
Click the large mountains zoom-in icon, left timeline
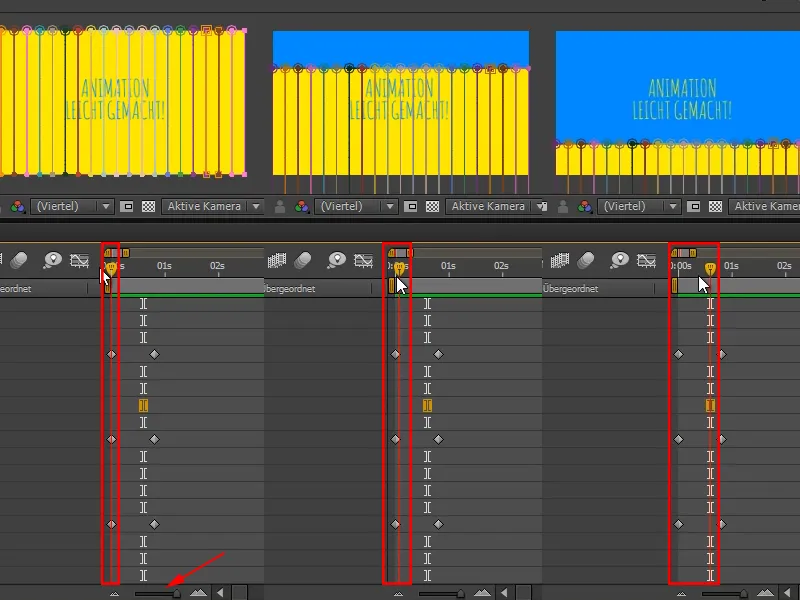(x=198, y=592)
